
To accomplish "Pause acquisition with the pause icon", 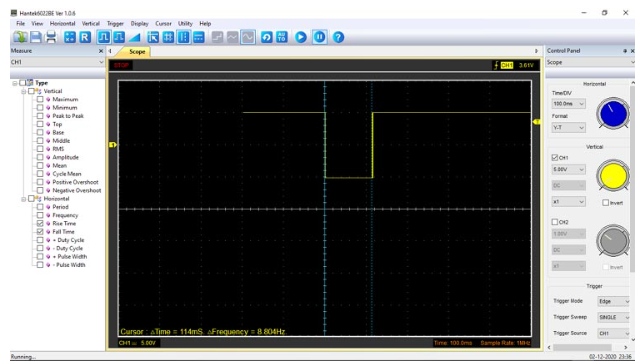I will coord(320,37).
